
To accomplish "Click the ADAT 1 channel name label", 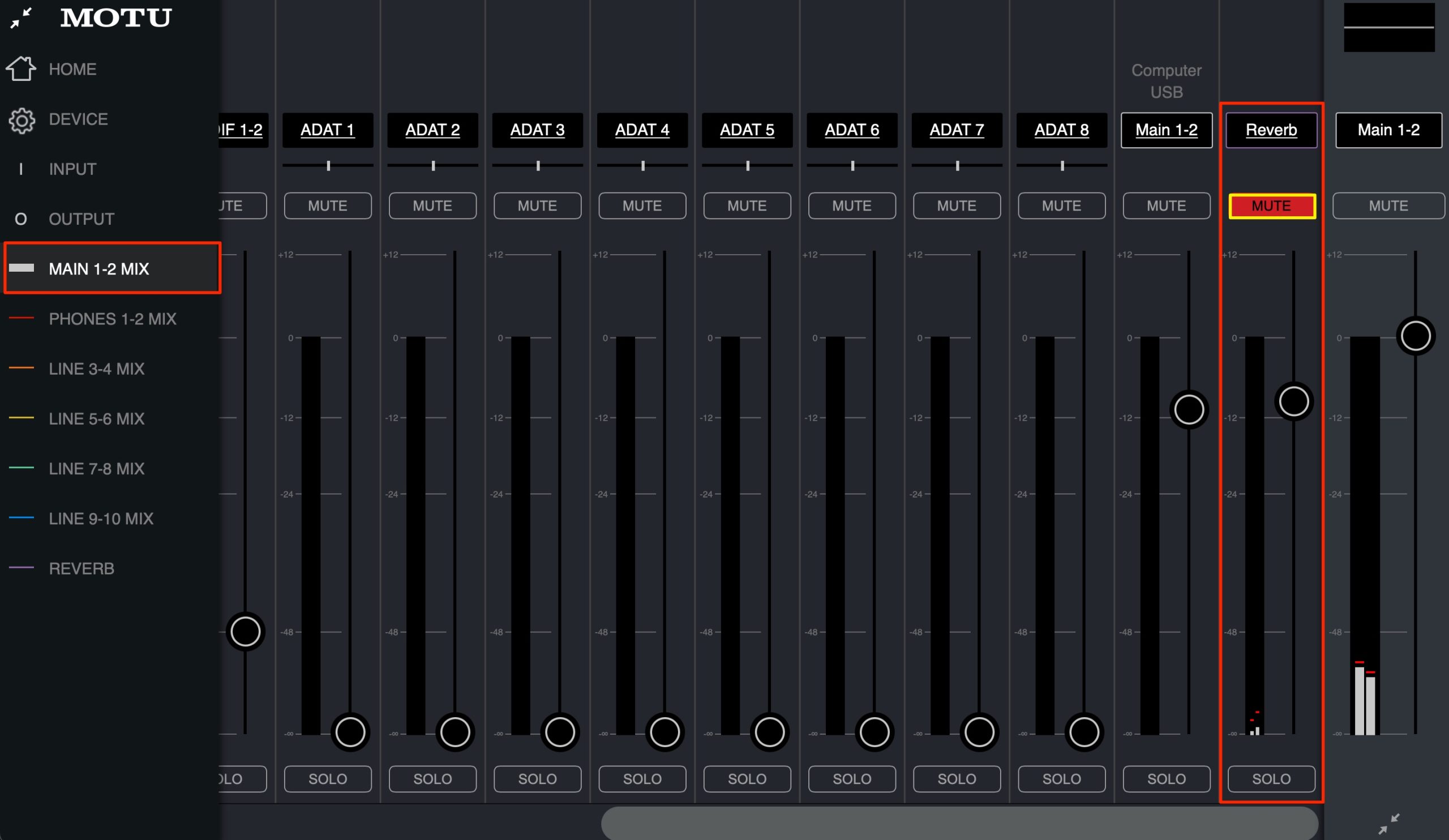I will (x=328, y=130).
